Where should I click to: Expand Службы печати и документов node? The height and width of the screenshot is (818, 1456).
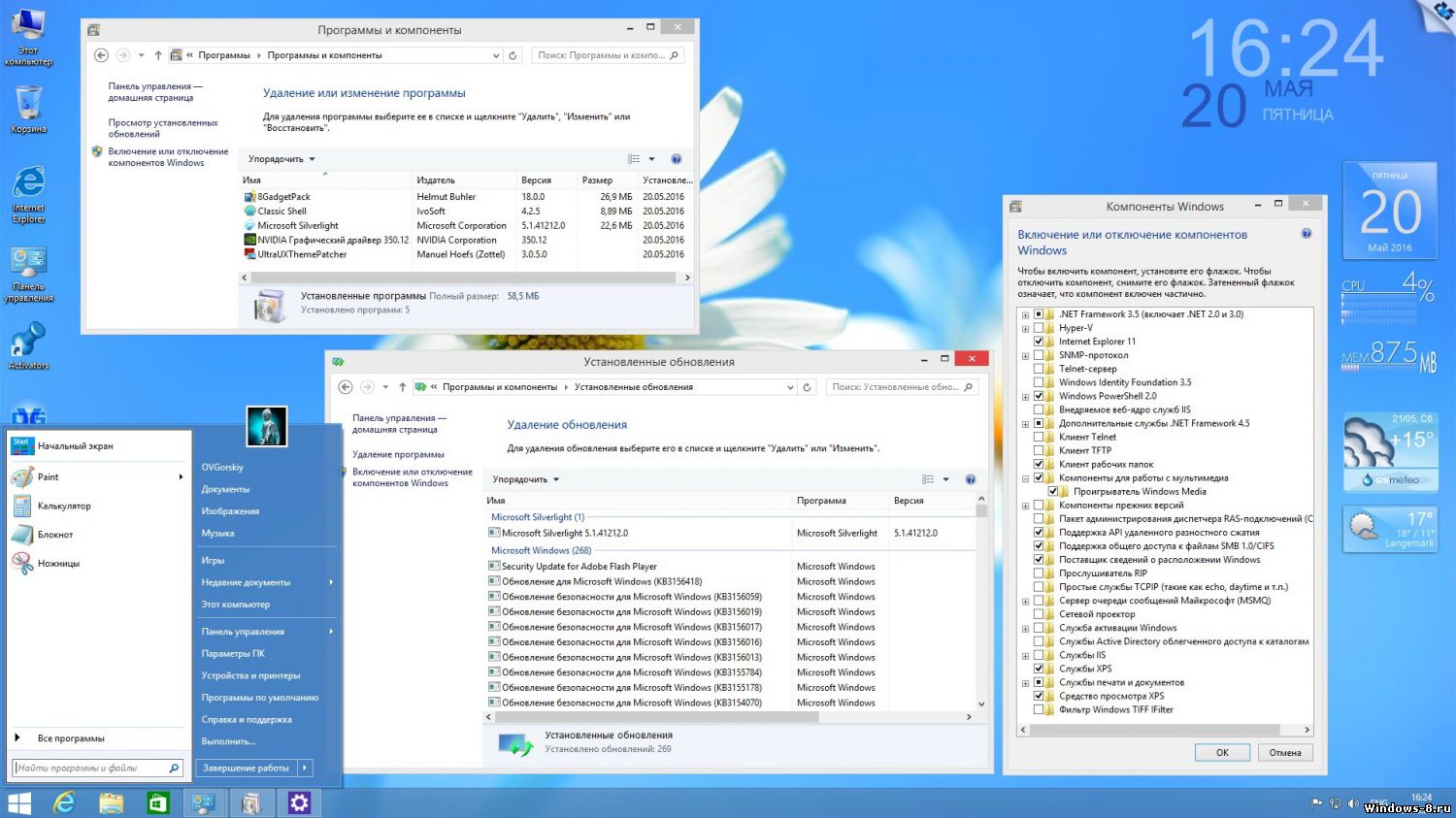pyautogui.click(x=1025, y=682)
